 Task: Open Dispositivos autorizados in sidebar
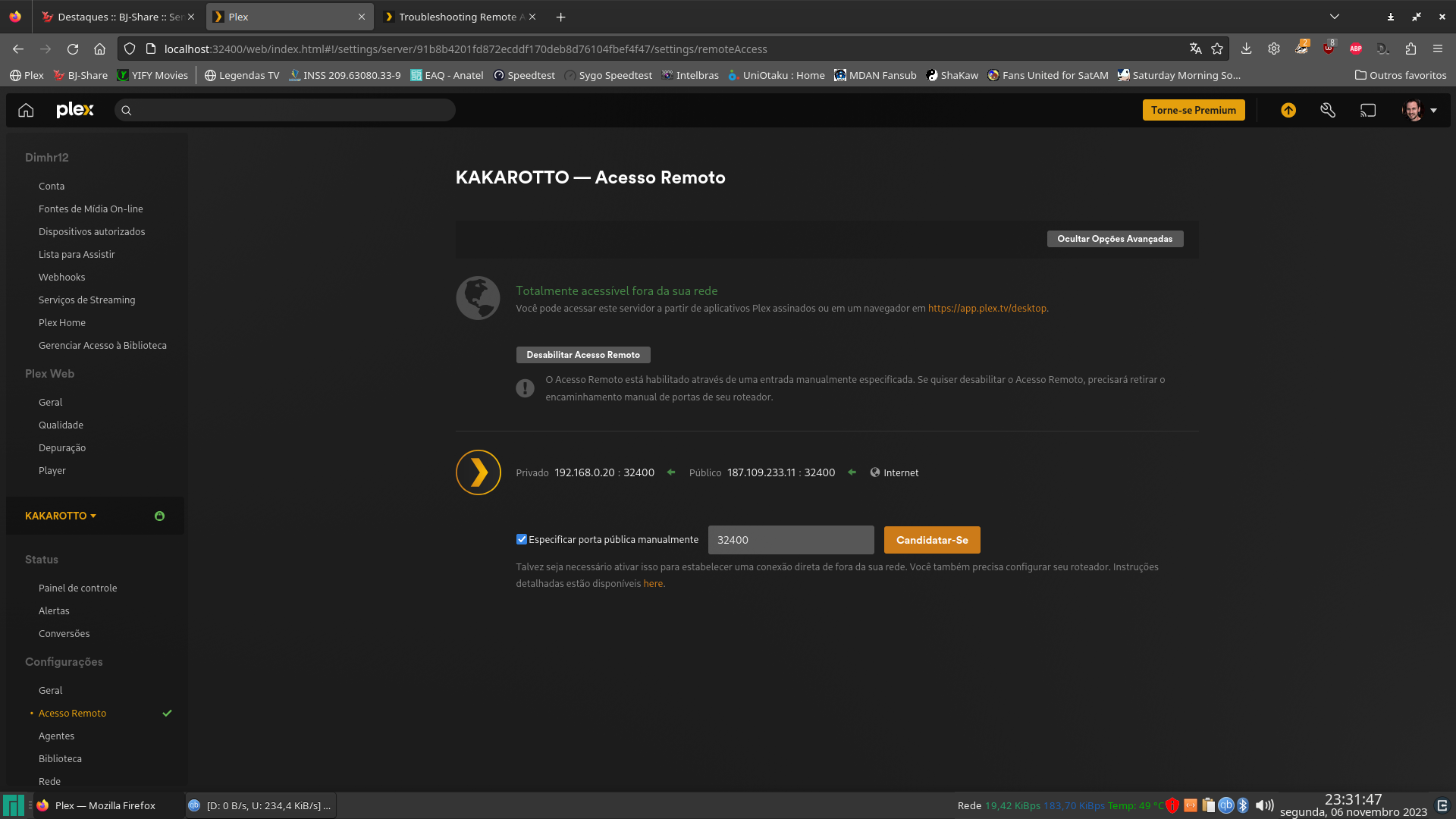pos(92,231)
